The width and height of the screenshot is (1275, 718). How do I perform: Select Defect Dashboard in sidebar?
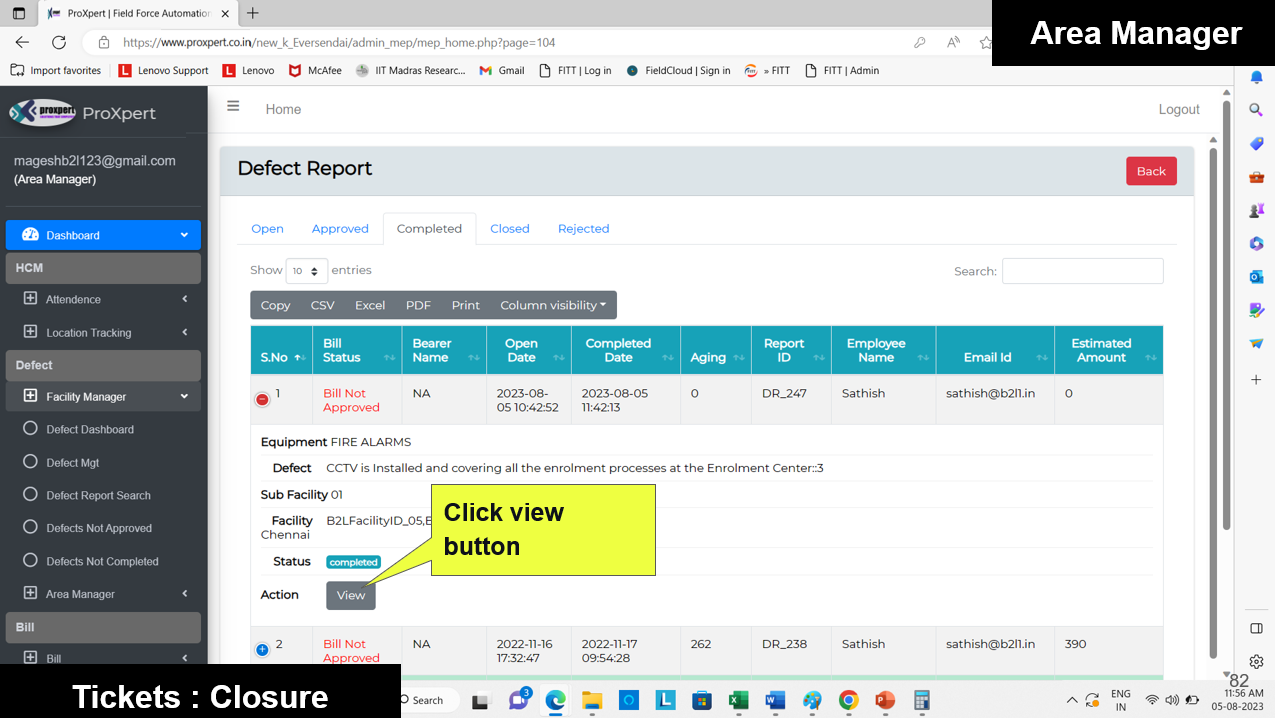pos(90,430)
